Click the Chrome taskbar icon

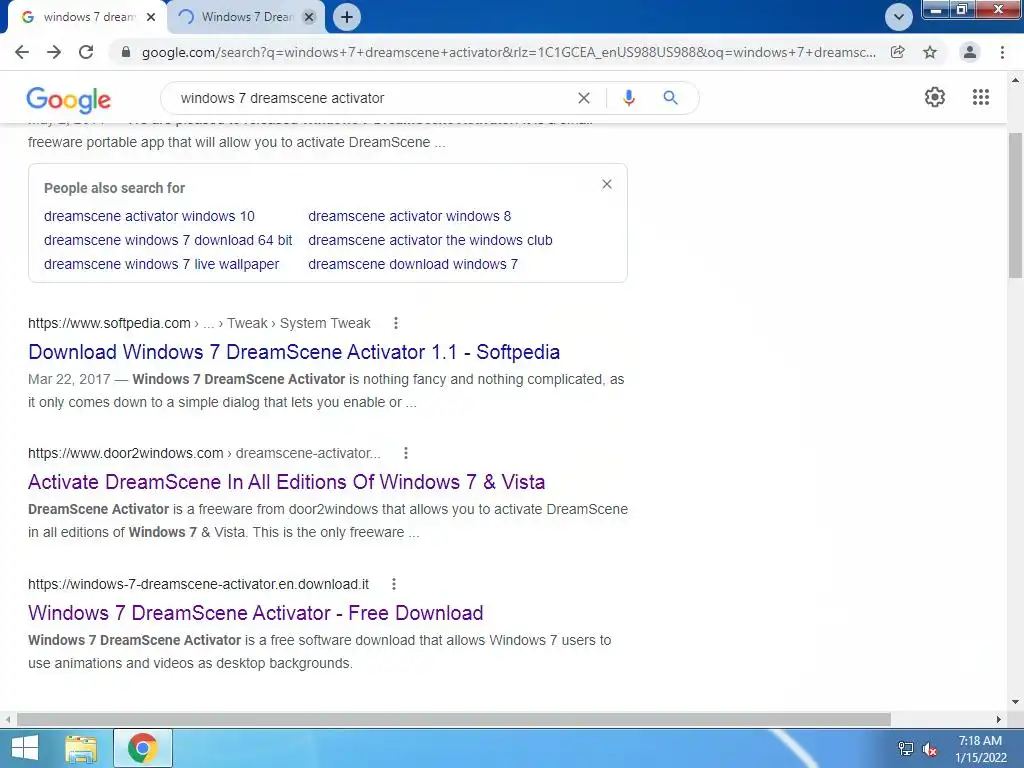tap(142, 748)
